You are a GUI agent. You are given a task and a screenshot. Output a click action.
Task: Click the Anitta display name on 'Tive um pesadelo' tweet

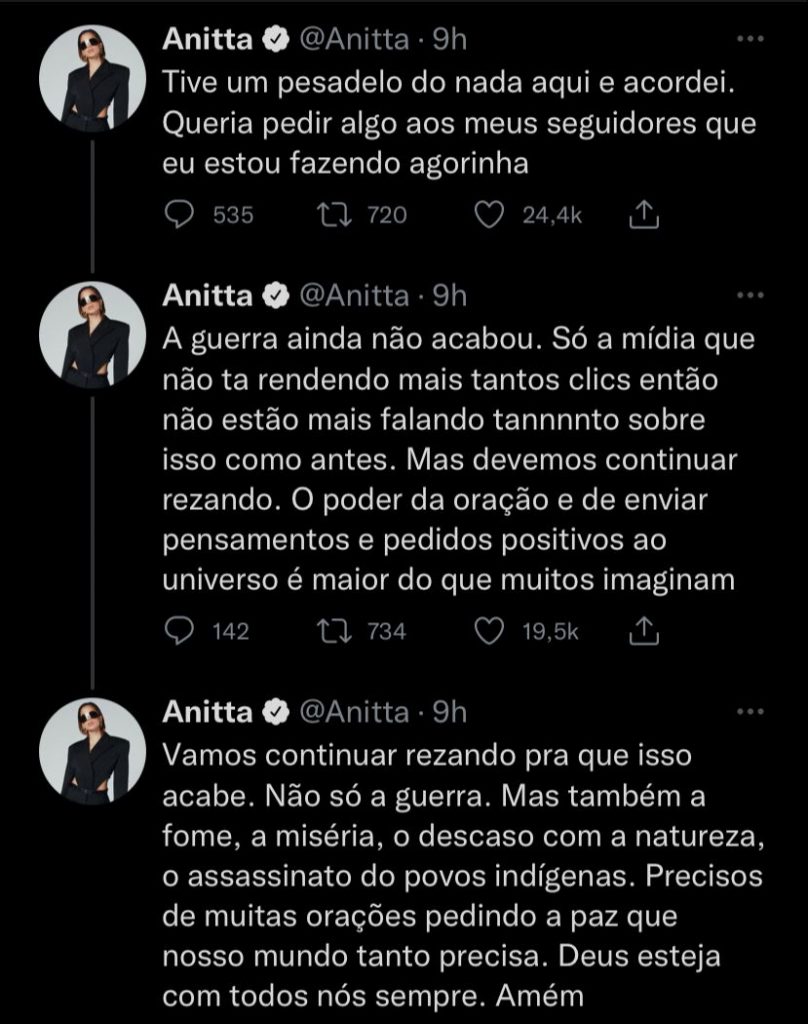tap(208, 41)
